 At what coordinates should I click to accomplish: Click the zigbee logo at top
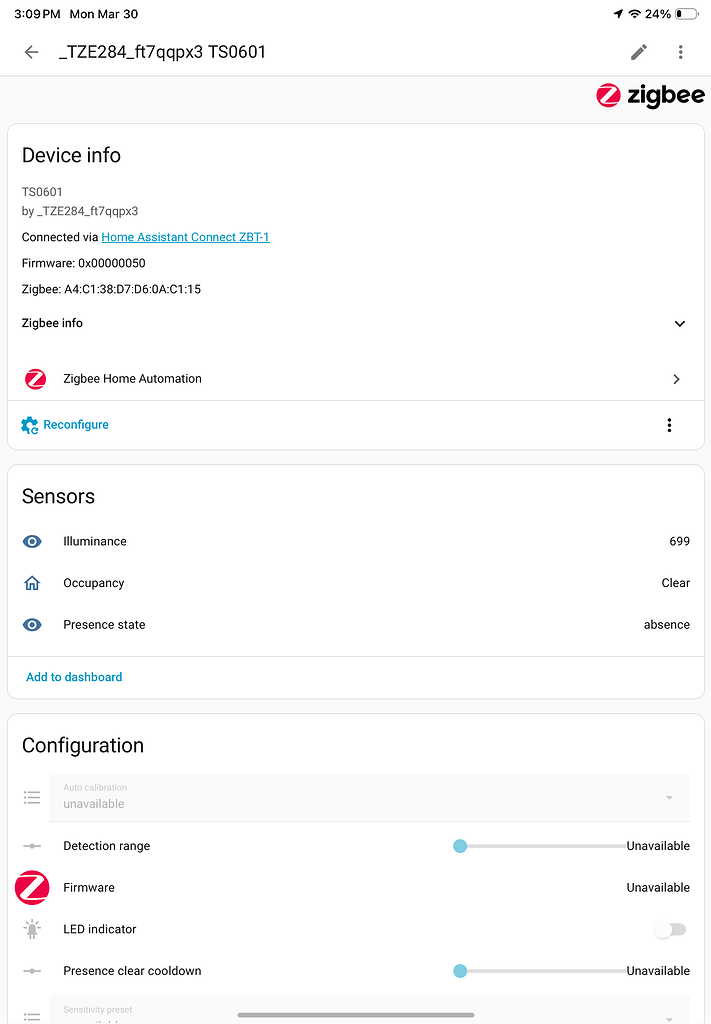pyautogui.click(x=650, y=95)
